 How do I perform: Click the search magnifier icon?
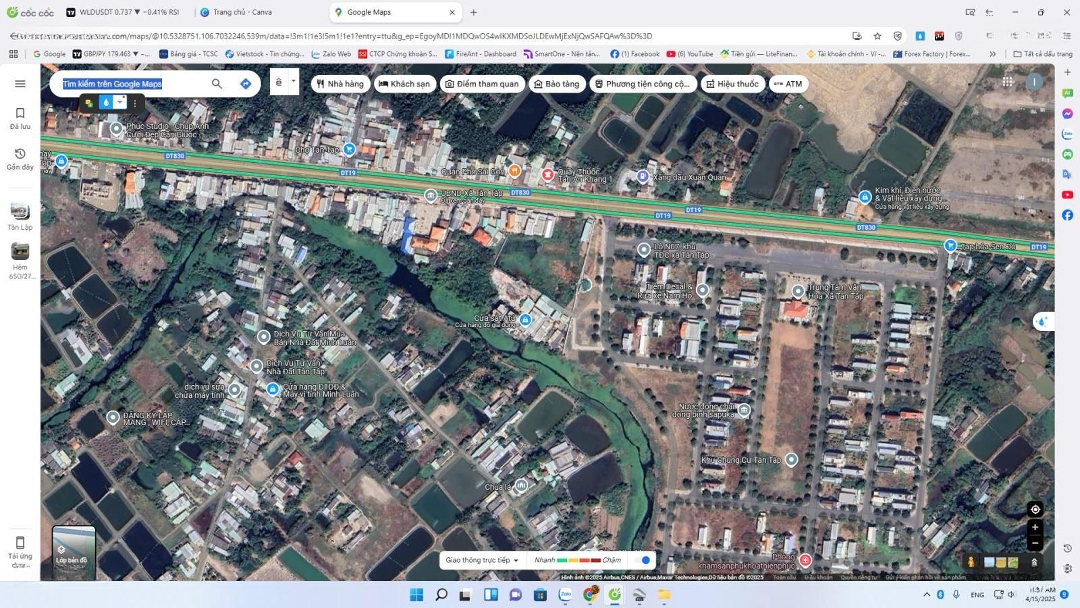click(x=217, y=84)
